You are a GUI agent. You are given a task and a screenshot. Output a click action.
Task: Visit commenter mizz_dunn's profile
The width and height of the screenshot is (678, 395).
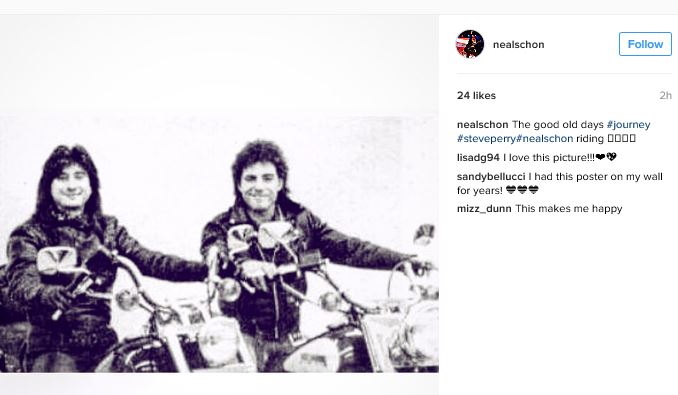(484, 209)
